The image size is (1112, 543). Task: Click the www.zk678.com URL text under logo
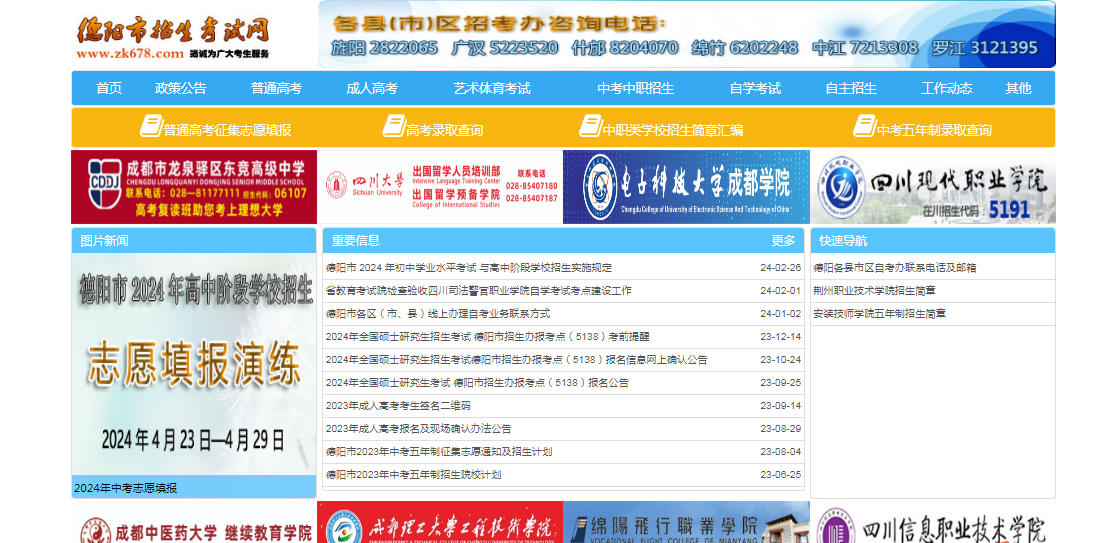tap(130, 54)
